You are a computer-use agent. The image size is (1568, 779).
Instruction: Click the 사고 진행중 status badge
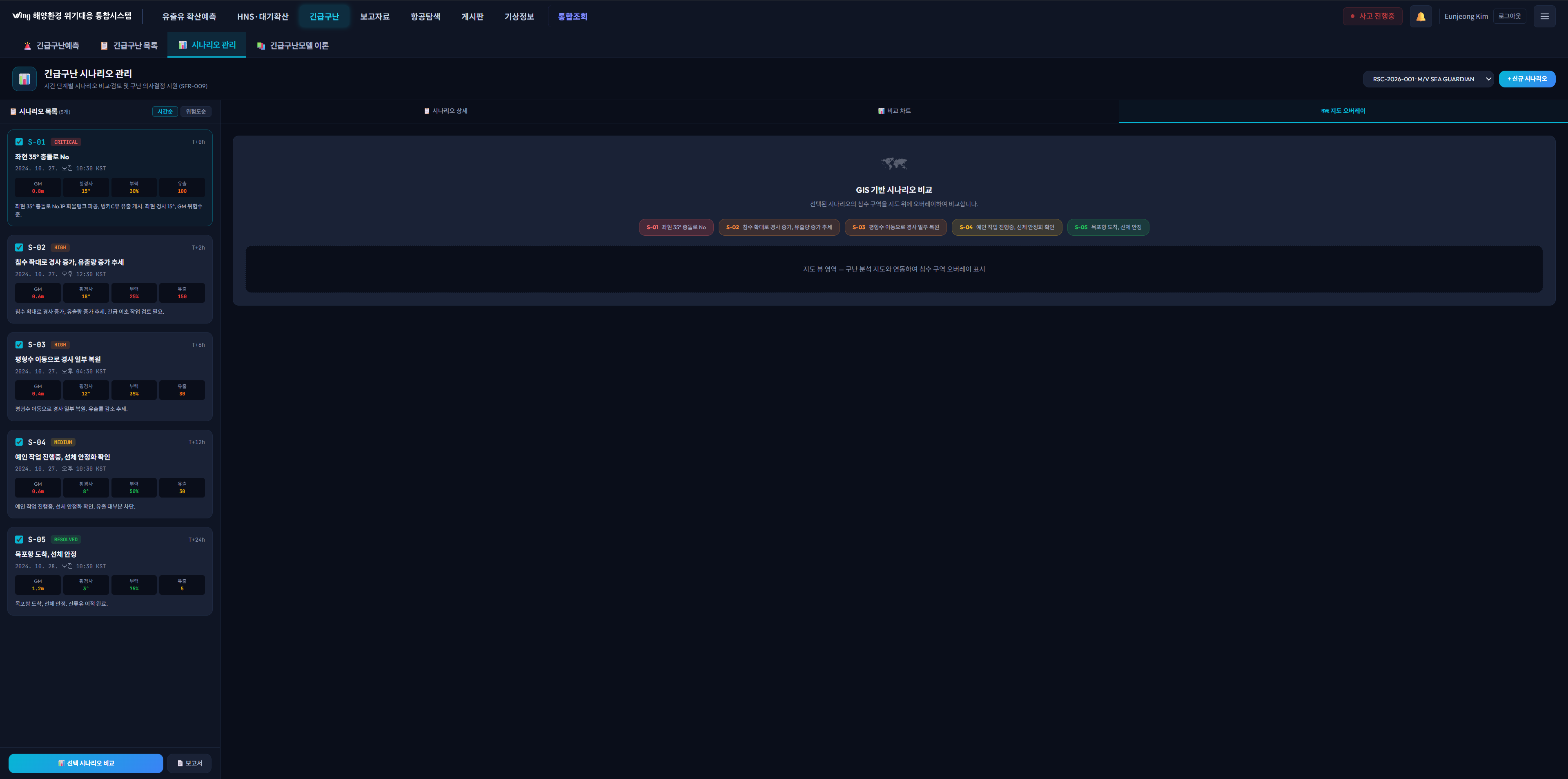coord(1372,16)
